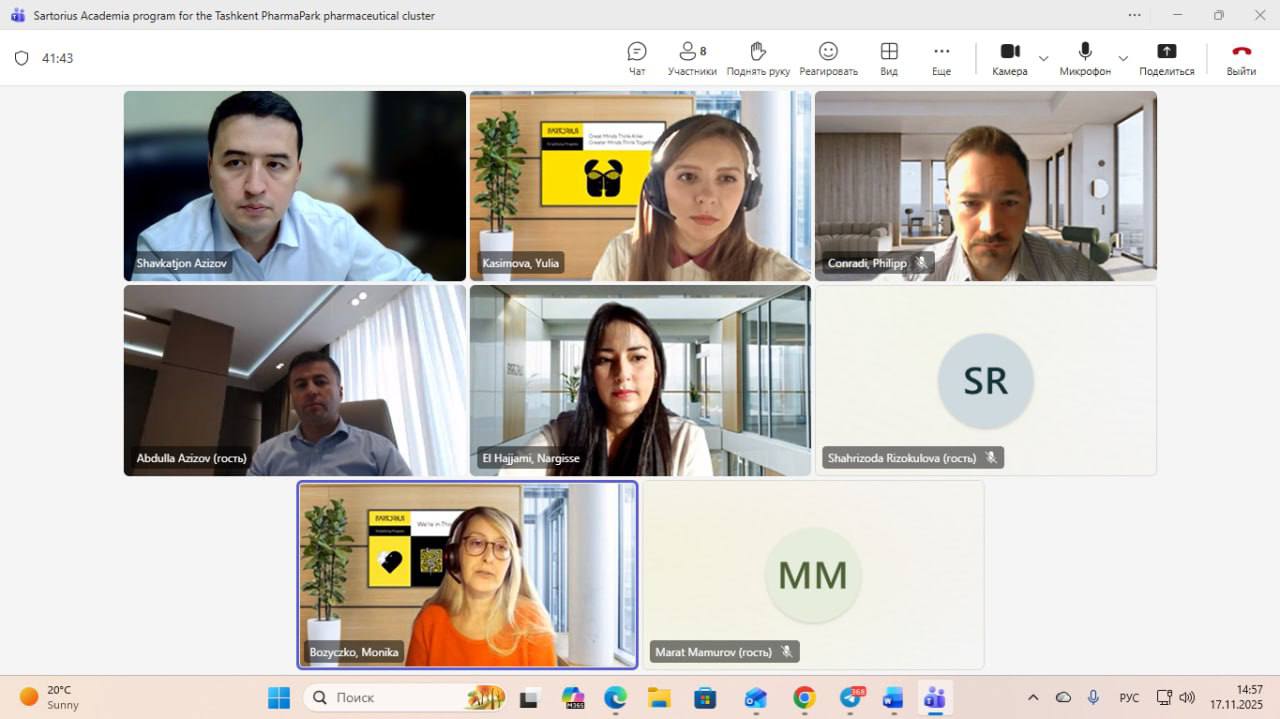The image size is (1280, 719).
Task: Toggle the microphone mute
Action: [x=1085, y=58]
